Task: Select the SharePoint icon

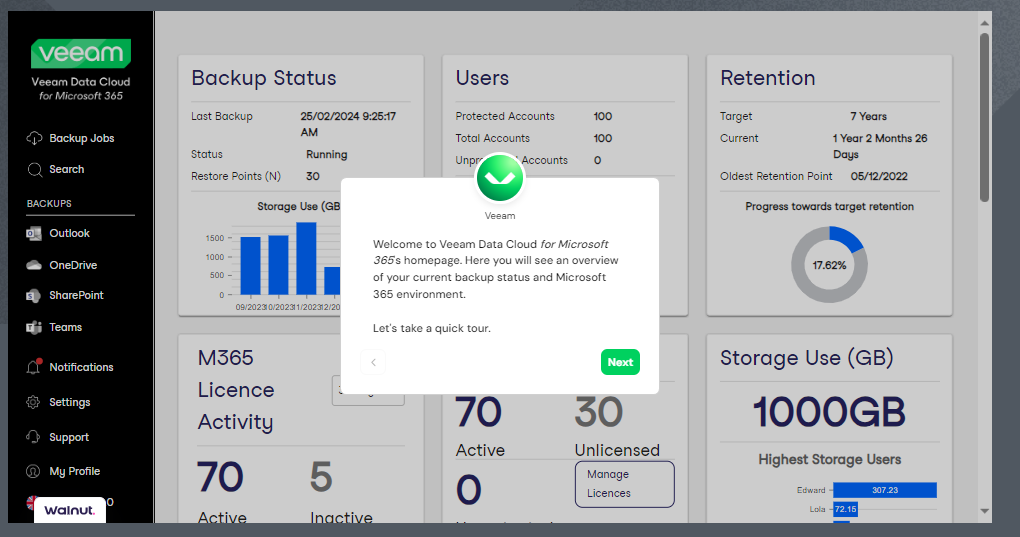Action: pos(34,296)
